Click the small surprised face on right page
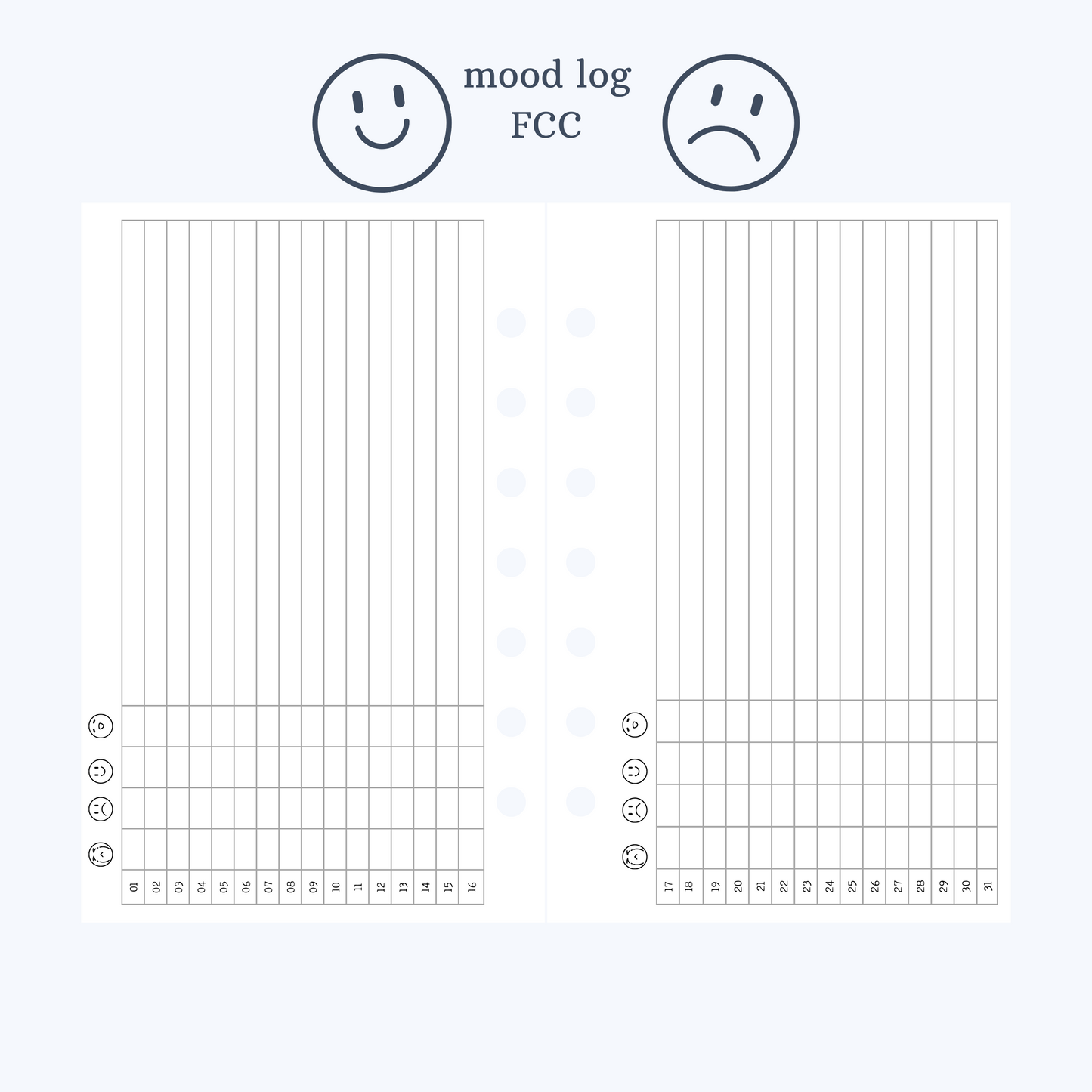This screenshot has height=1092, width=1092. click(635, 725)
